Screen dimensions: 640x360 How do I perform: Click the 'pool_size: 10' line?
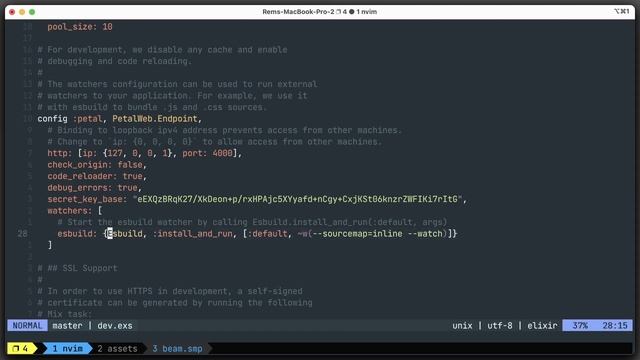click(x=80, y=27)
